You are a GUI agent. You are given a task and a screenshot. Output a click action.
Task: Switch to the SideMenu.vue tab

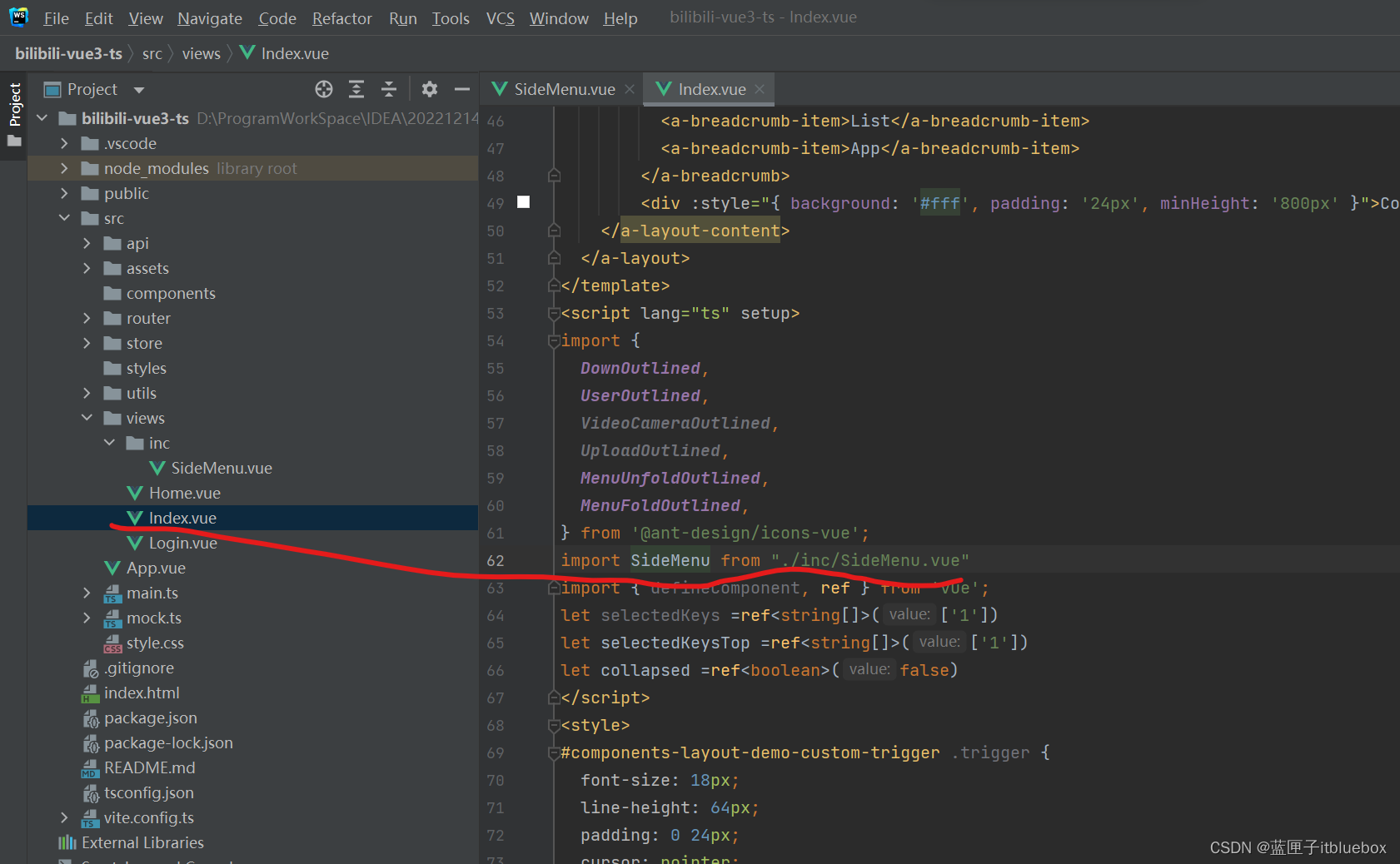point(564,89)
